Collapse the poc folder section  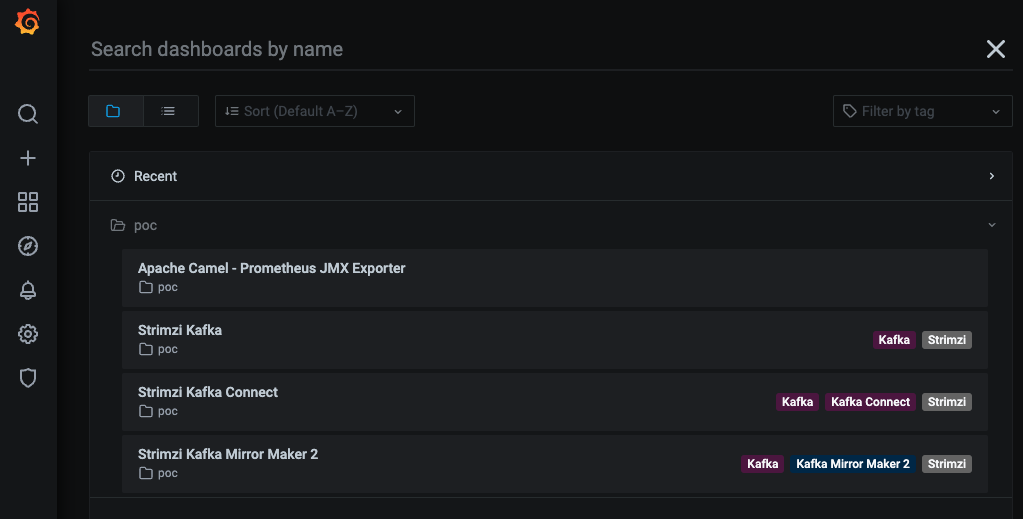pos(551,225)
